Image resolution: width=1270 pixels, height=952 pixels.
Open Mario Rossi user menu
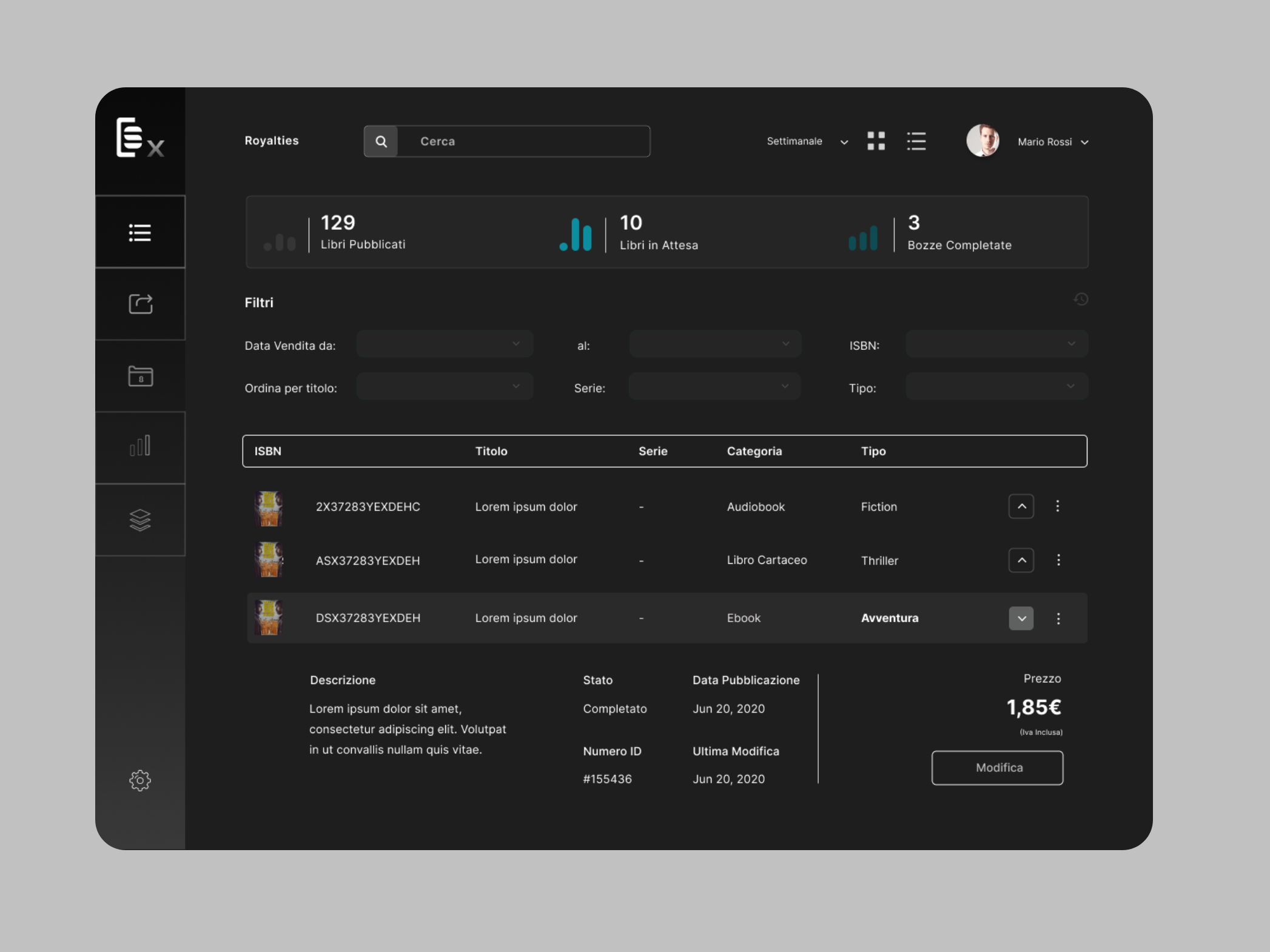click(1053, 142)
